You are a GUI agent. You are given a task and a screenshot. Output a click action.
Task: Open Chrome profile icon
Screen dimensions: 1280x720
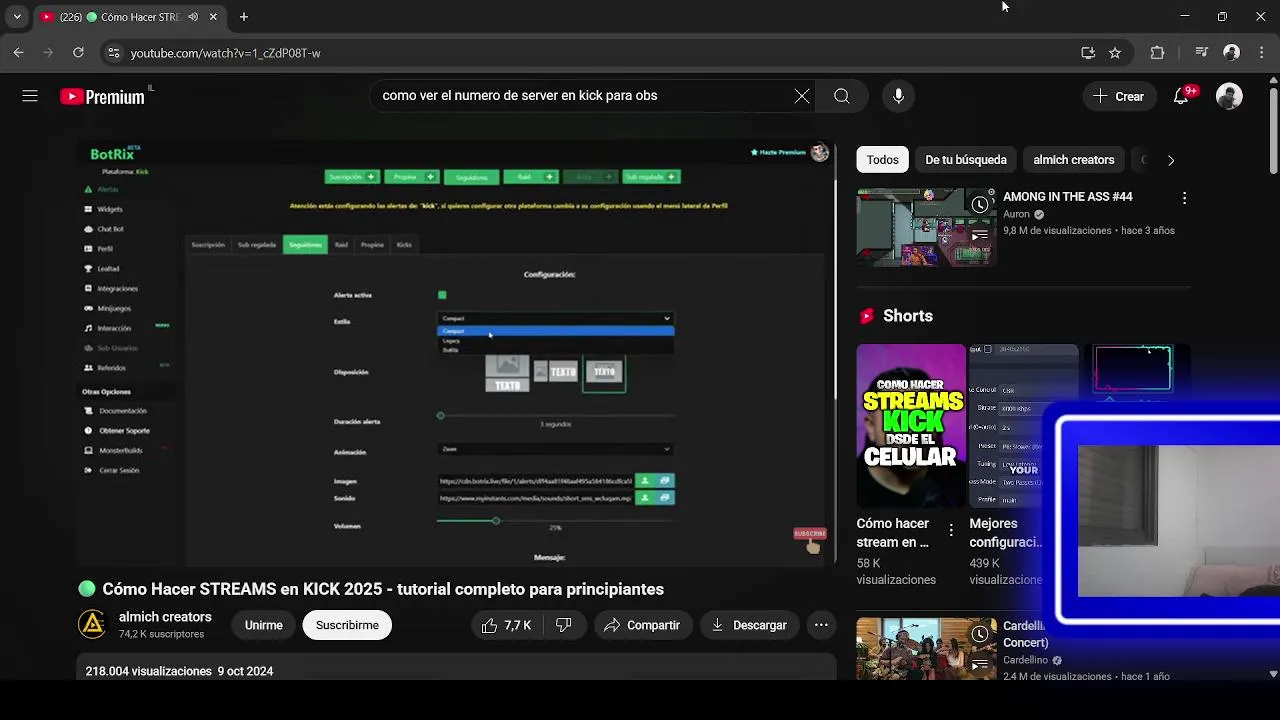(1232, 53)
